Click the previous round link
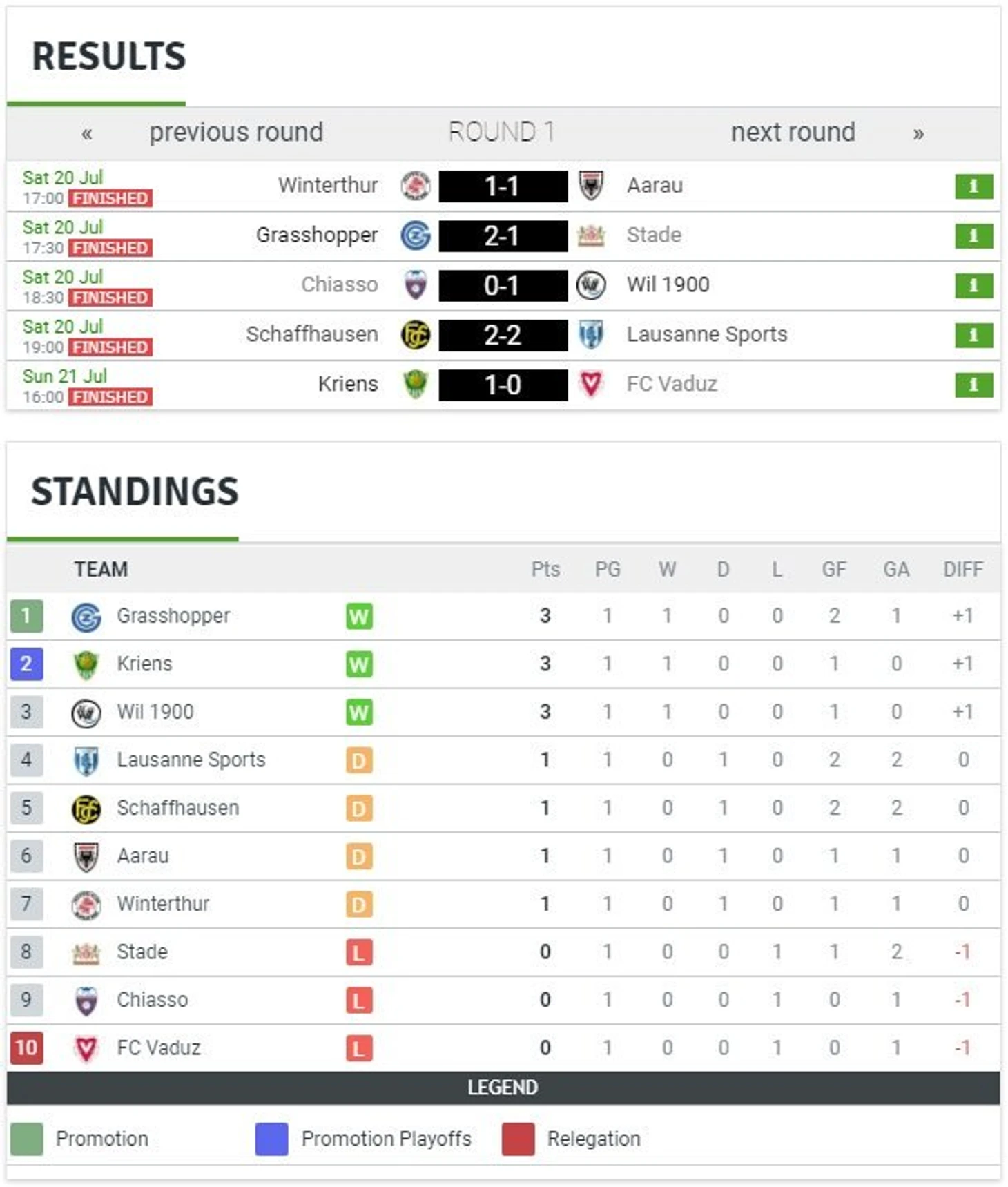 click(x=236, y=132)
